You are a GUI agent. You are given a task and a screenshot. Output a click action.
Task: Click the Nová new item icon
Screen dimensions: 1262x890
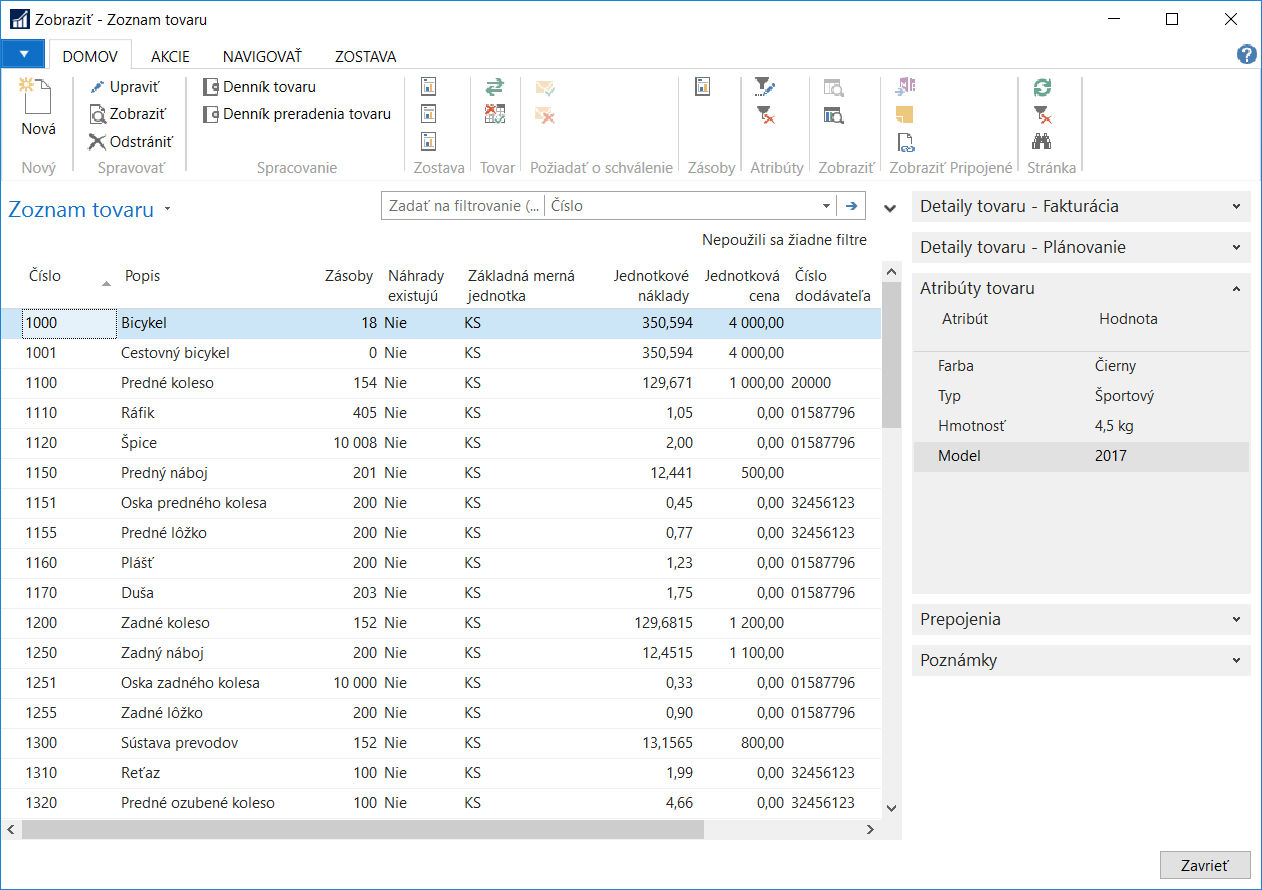click(35, 96)
